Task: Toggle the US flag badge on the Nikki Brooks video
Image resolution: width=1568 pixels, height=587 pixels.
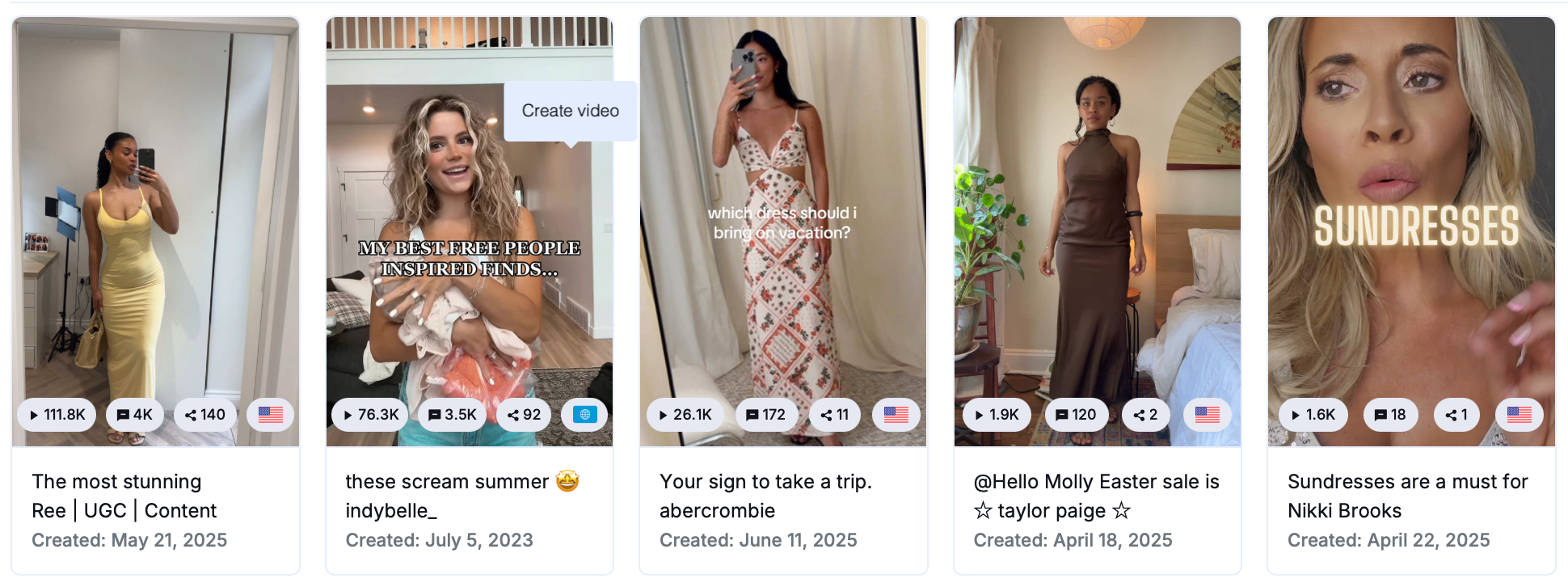Action: 1519,415
